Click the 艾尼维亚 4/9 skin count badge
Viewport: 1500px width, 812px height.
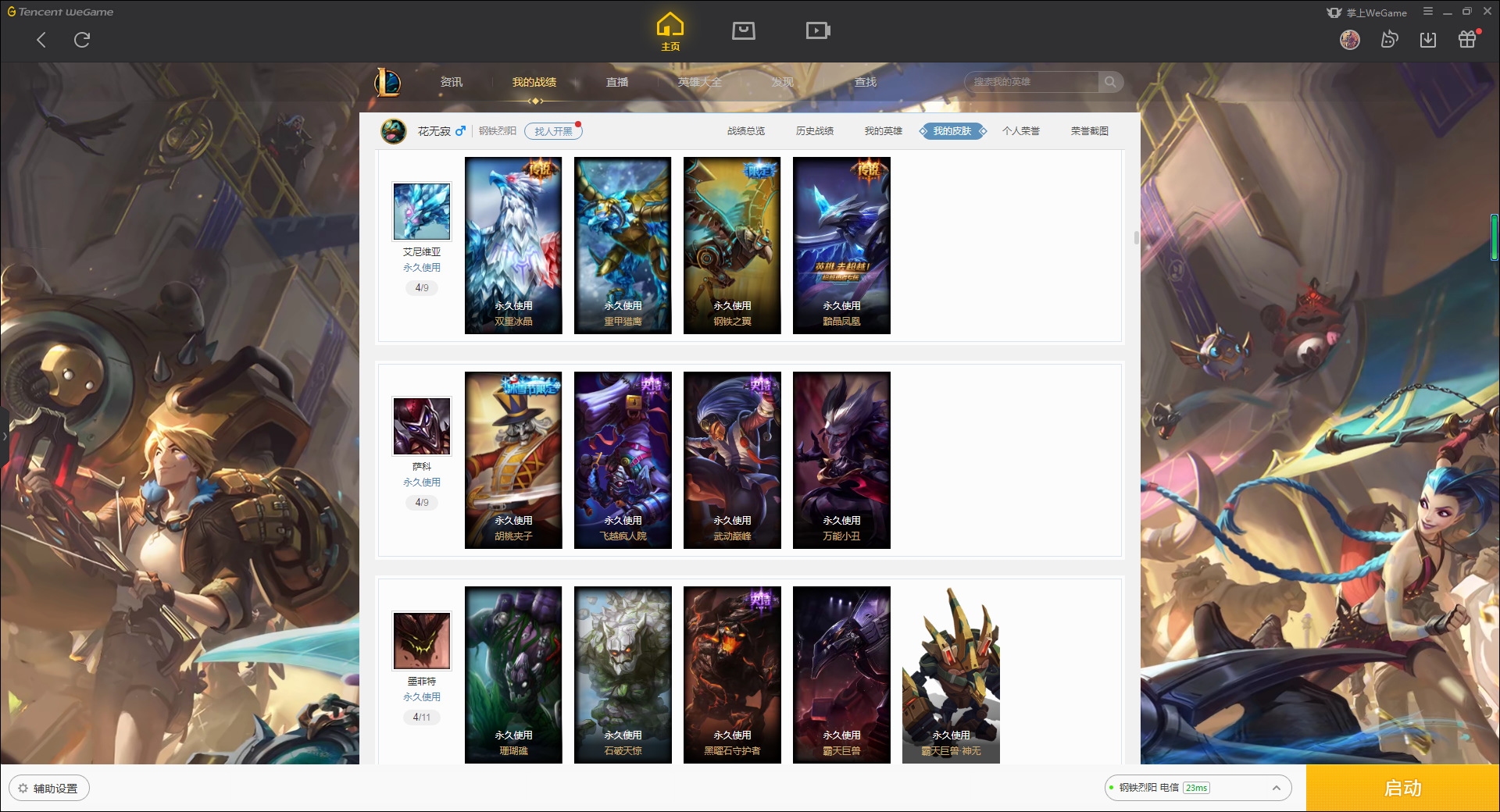(x=422, y=288)
